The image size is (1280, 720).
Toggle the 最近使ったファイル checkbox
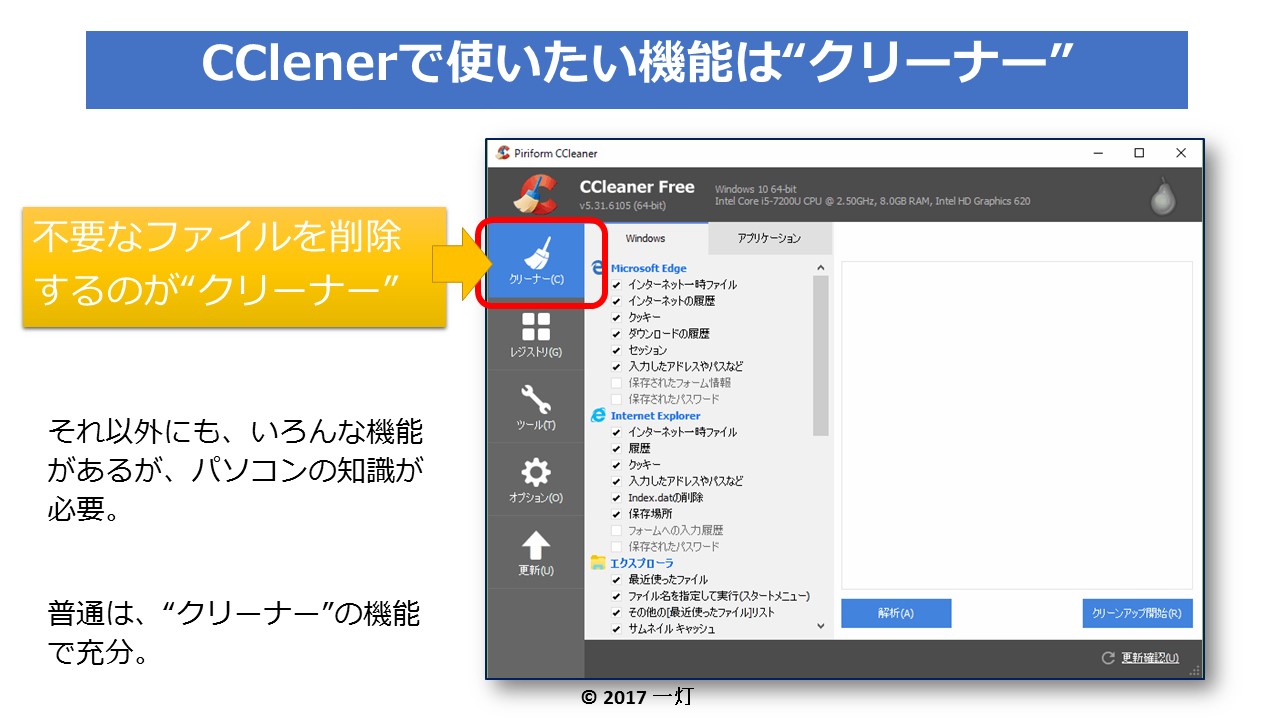click(x=616, y=580)
